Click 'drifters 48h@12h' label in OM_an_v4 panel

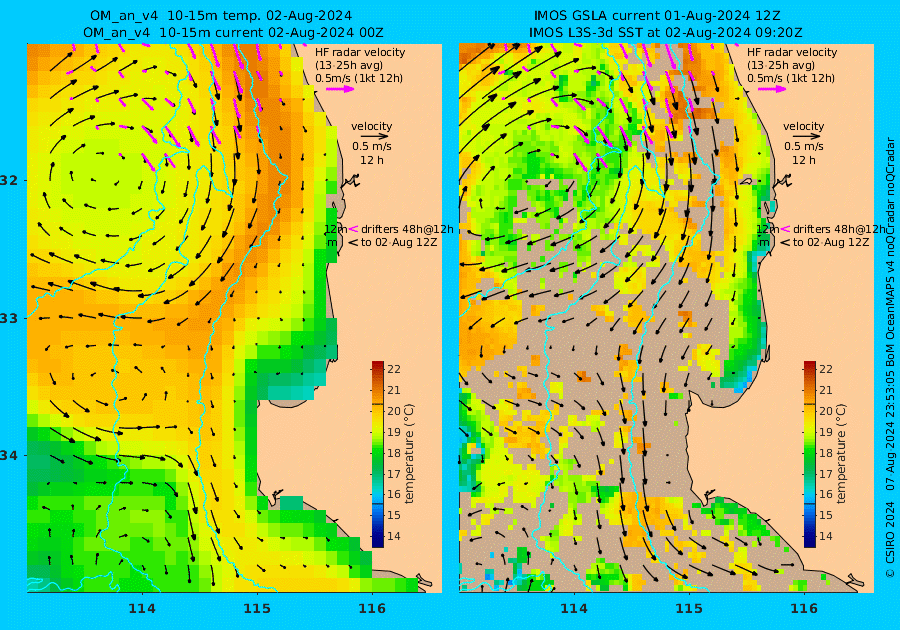(x=407, y=229)
